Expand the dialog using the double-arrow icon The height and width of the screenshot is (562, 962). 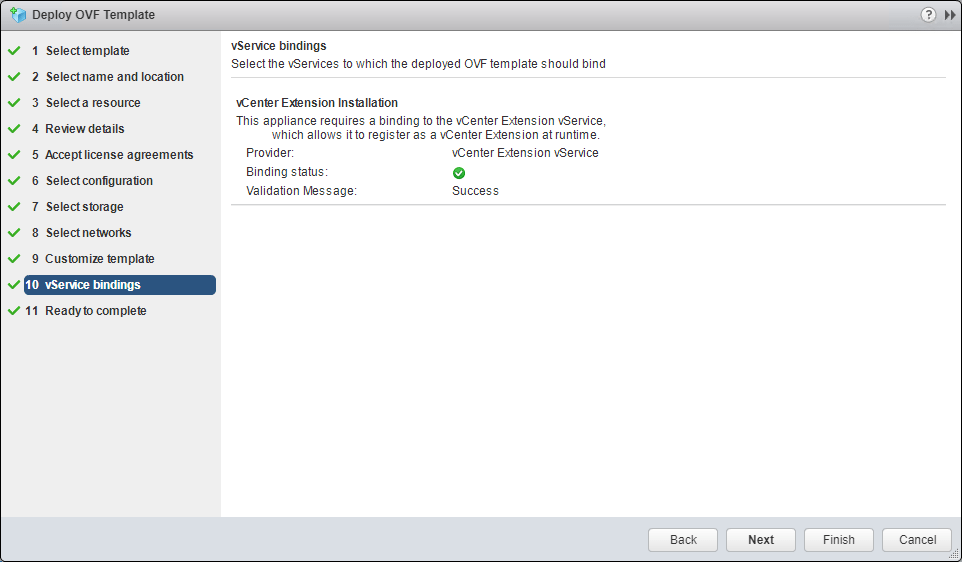pyautogui.click(x=949, y=15)
